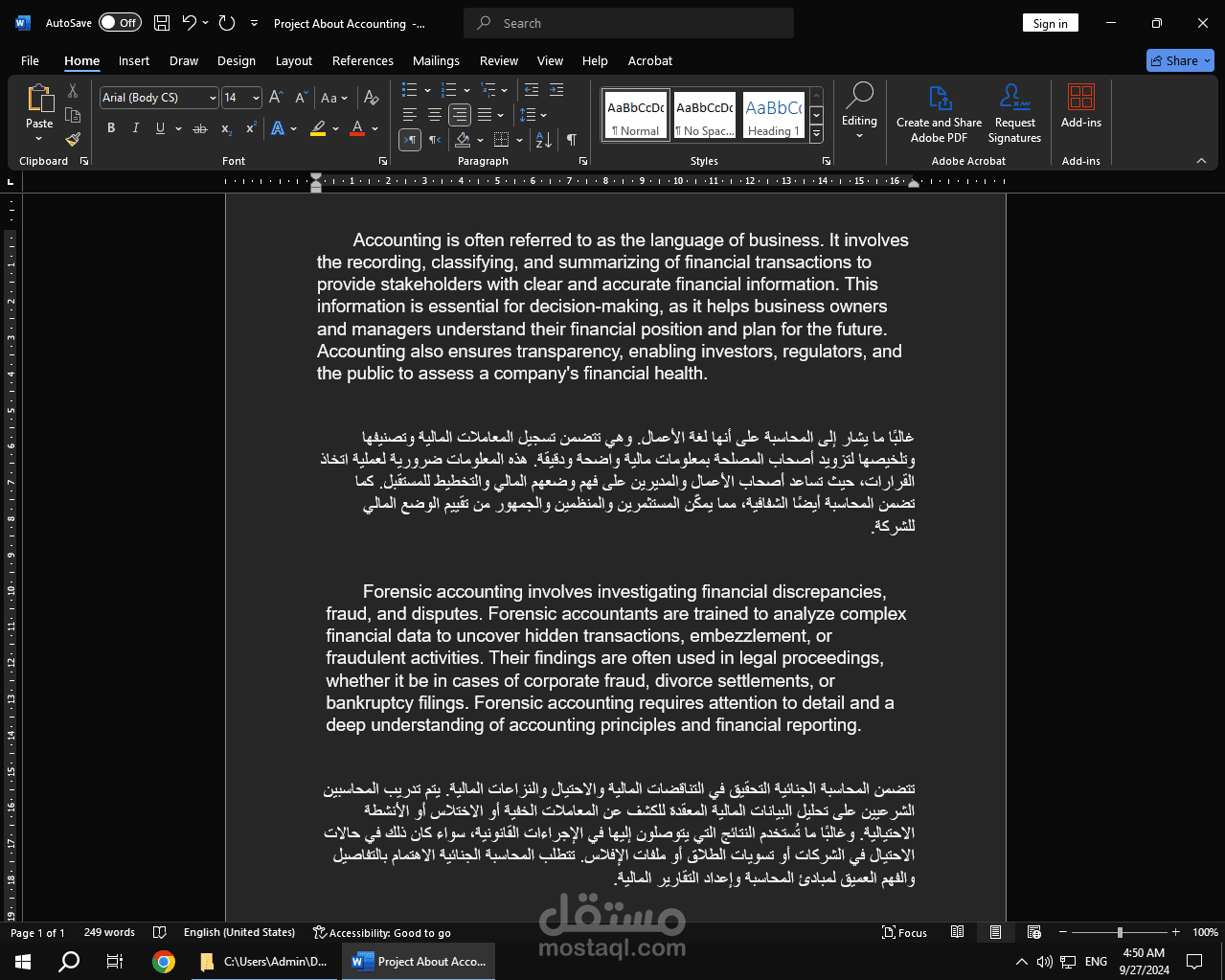
Task: Clear all formatting eraser icon
Action: click(x=371, y=98)
